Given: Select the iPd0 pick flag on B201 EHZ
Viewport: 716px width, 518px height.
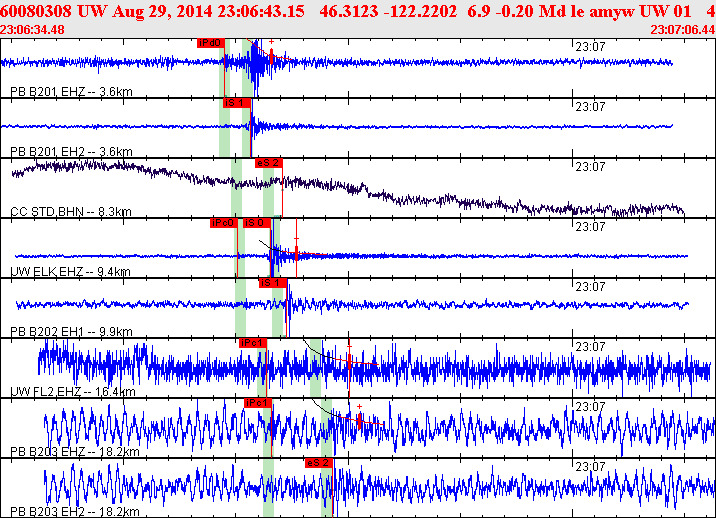Looking at the screenshot, I should coord(211,43).
